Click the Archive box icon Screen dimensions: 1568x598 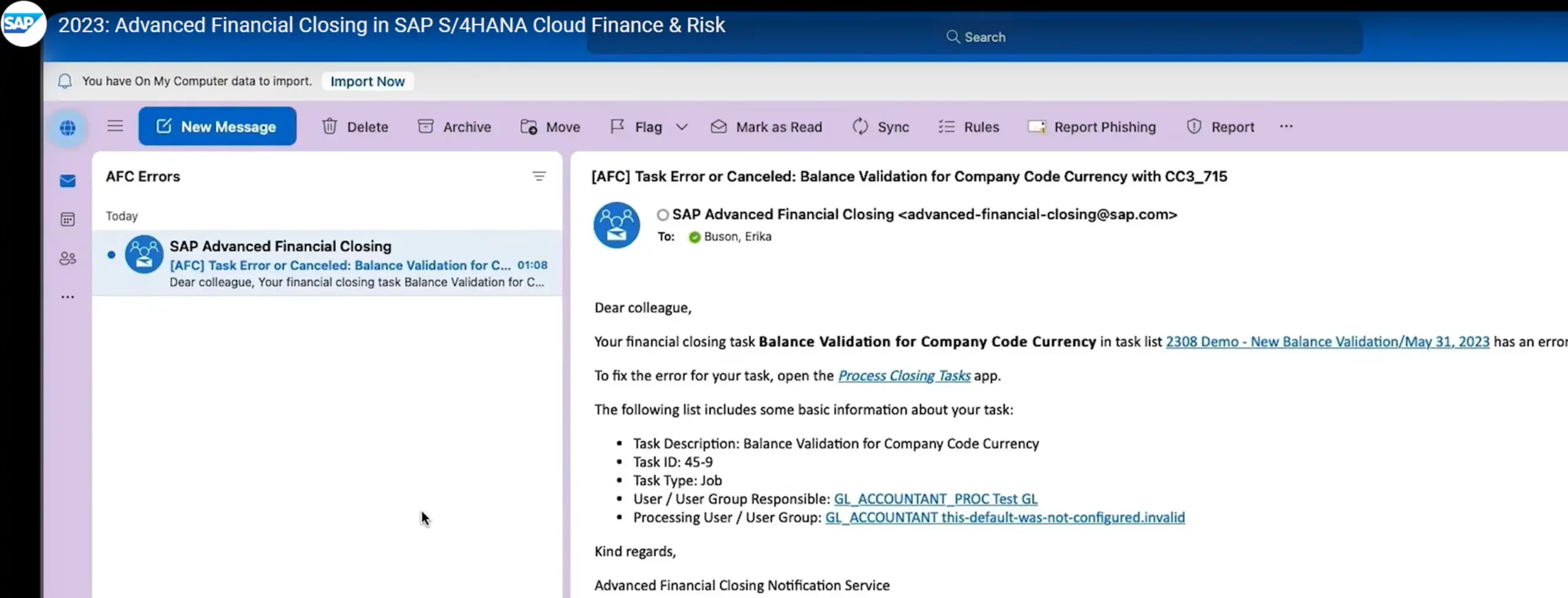426,126
